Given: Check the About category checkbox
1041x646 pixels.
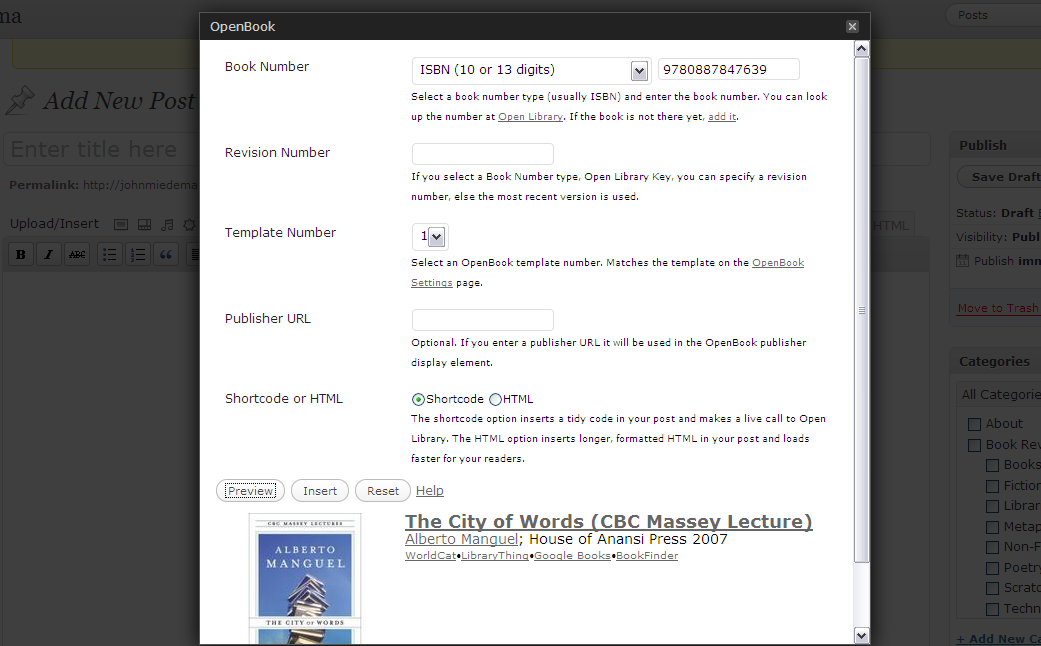Looking at the screenshot, I should click(x=975, y=424).
